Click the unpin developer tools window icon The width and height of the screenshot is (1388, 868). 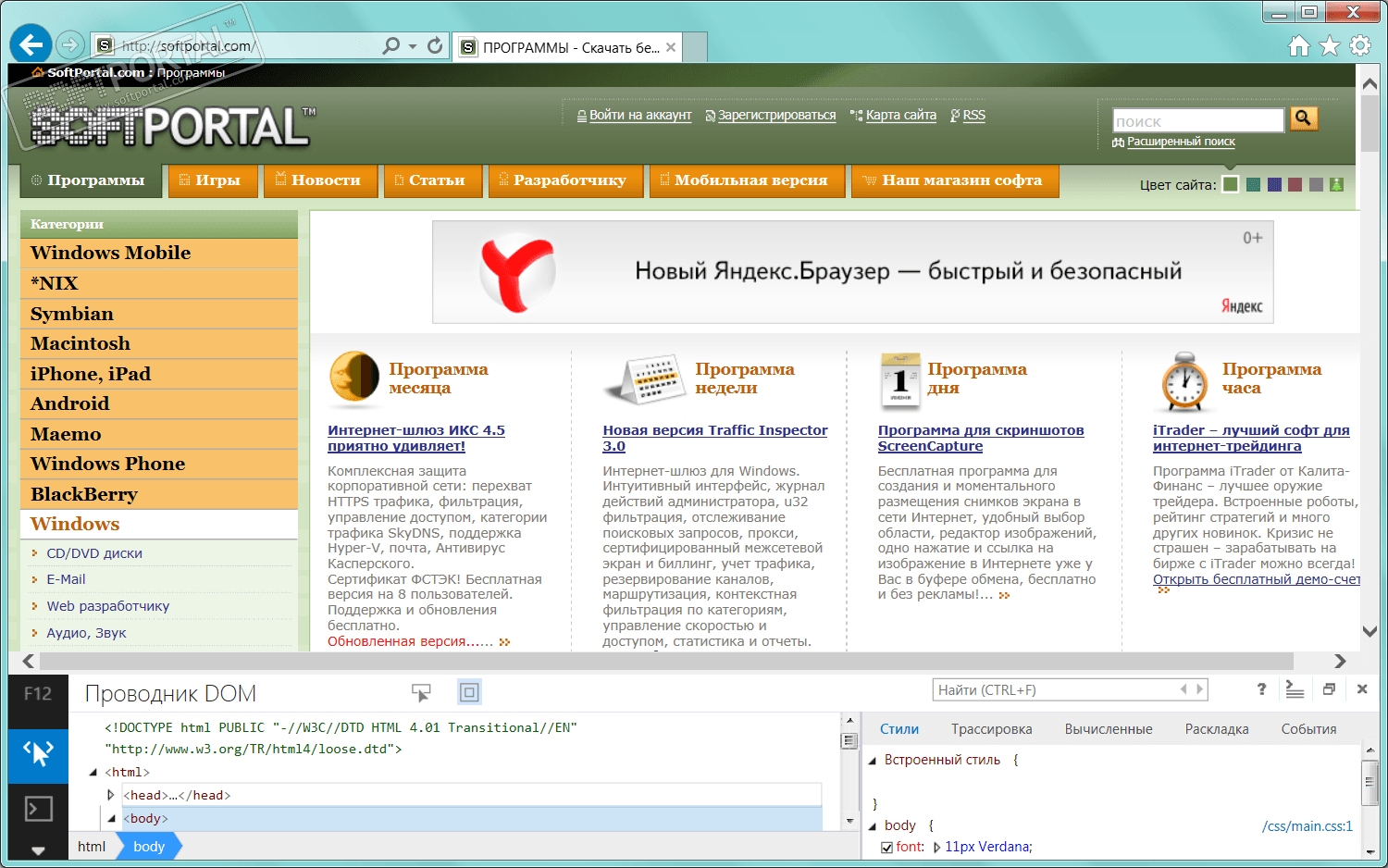click(x=1329, y=689)
